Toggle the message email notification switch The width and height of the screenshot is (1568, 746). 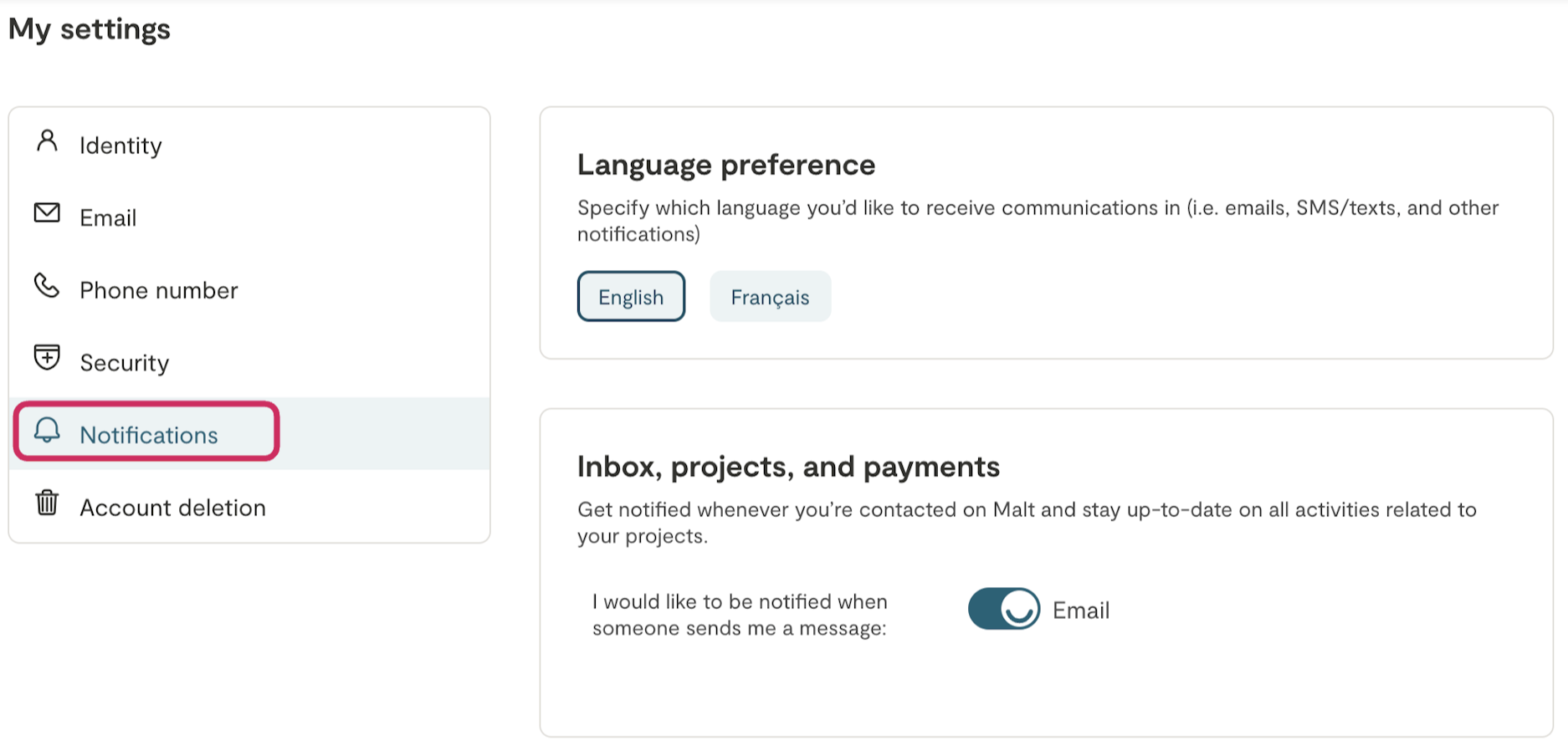click(x=1003, y=609)
